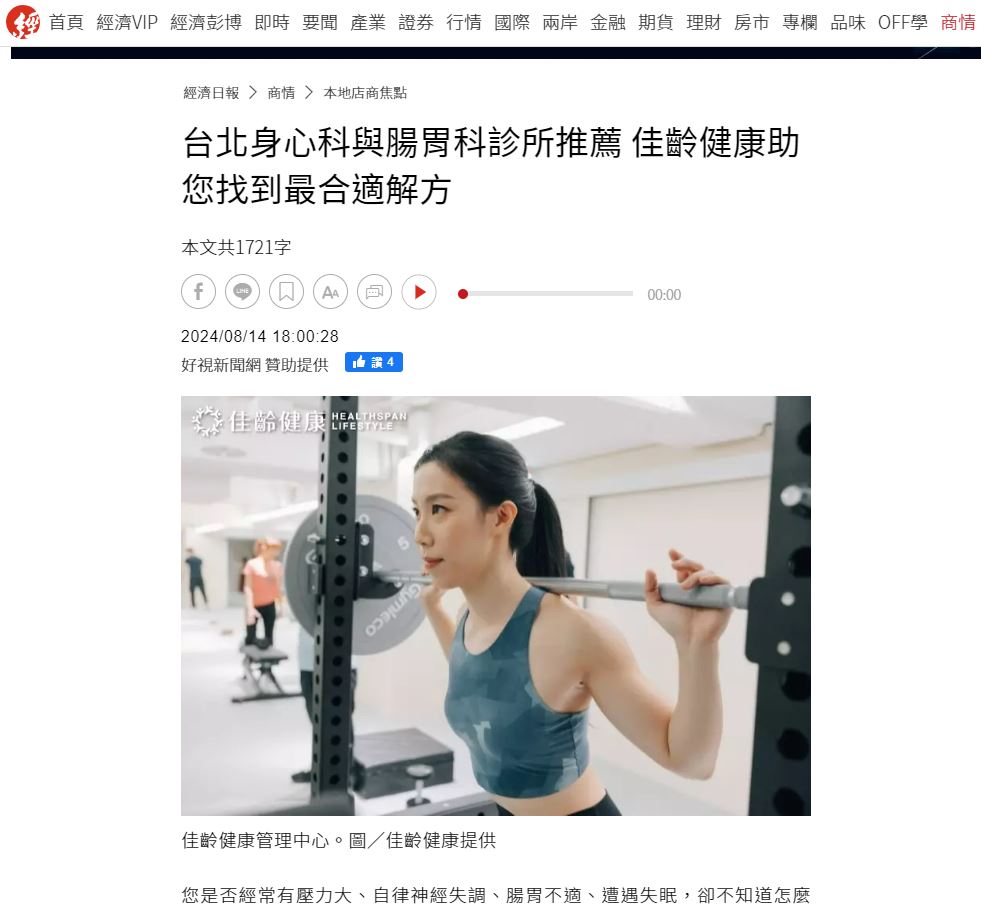Open the font size AA icon

(330, 292)
